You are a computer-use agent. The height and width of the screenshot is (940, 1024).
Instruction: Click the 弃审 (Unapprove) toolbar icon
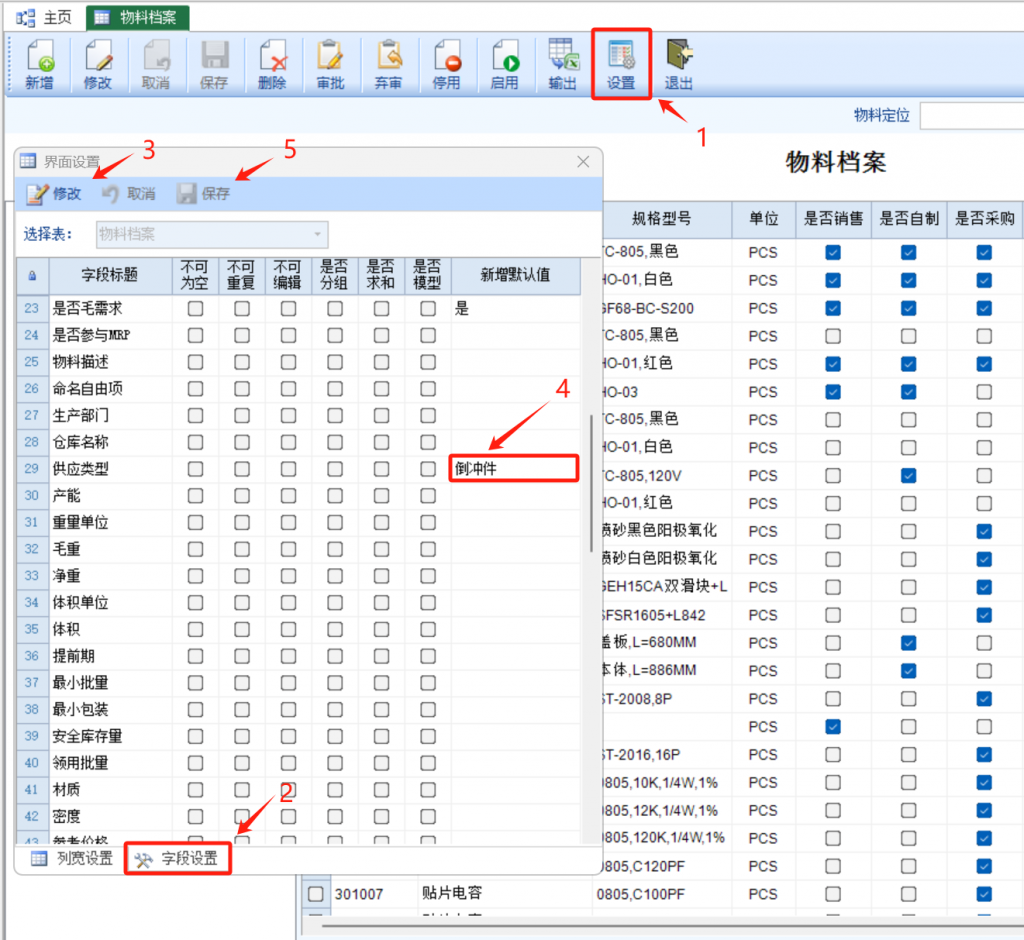(388, 64)
